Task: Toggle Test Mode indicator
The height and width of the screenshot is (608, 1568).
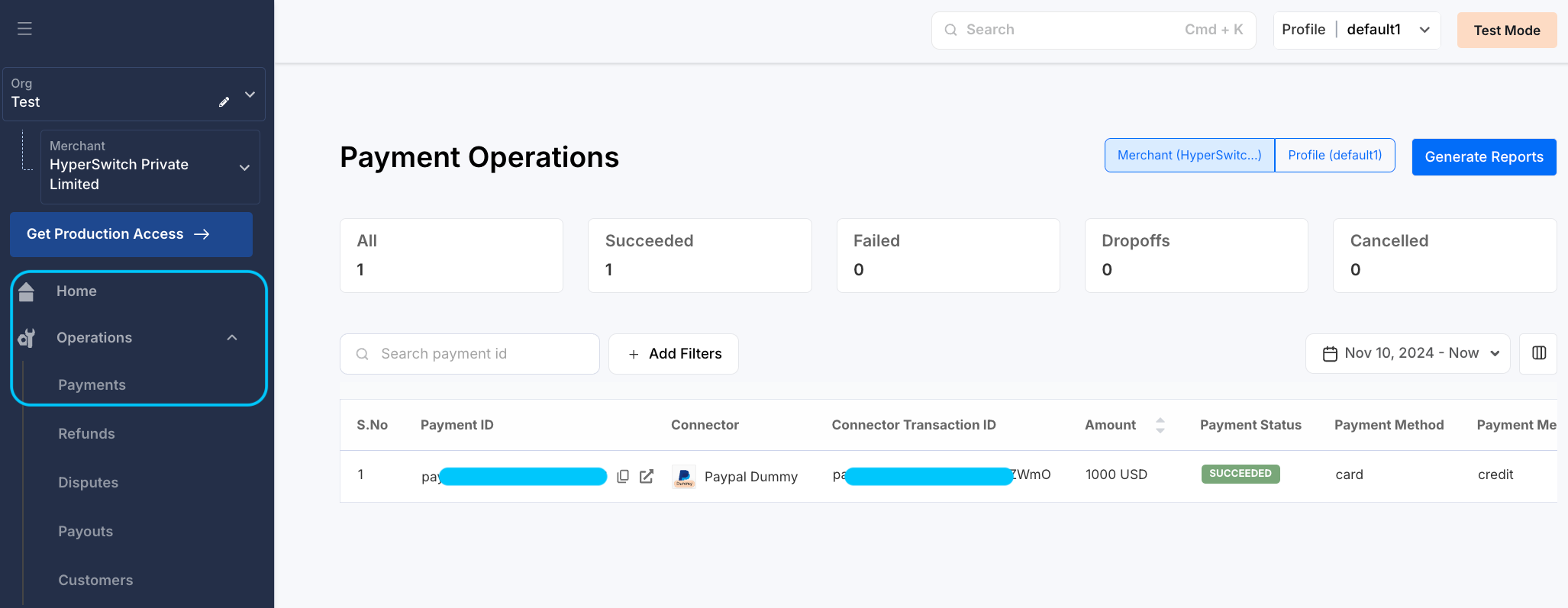Action: click(x=1506, y=31)
